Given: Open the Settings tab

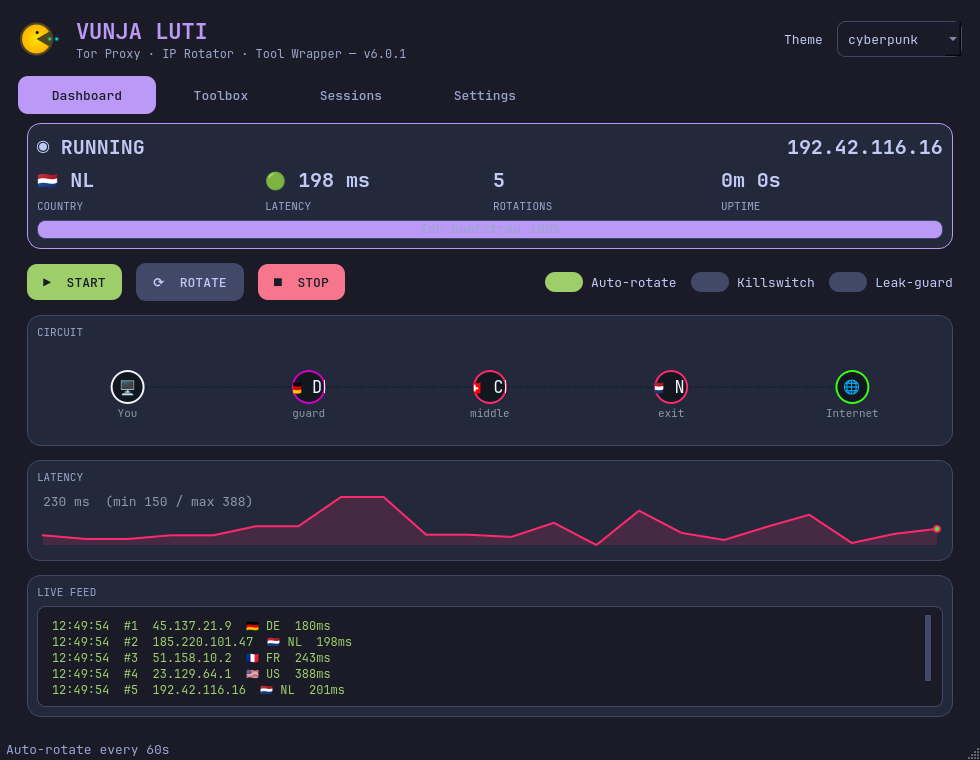Looking at the screenshot, I should [x=484, y=96].
